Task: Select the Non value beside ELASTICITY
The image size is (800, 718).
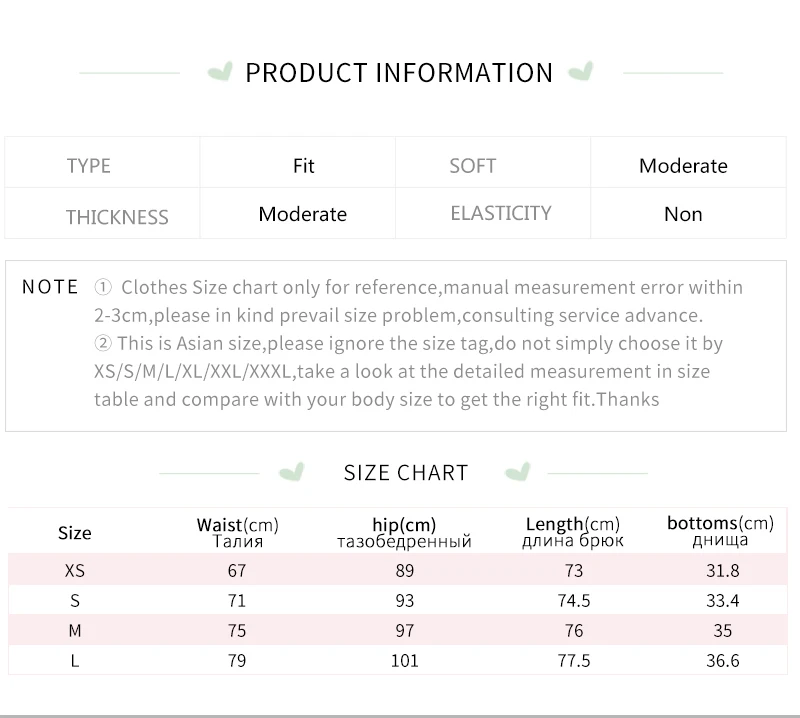Action: tap(683, 214)
